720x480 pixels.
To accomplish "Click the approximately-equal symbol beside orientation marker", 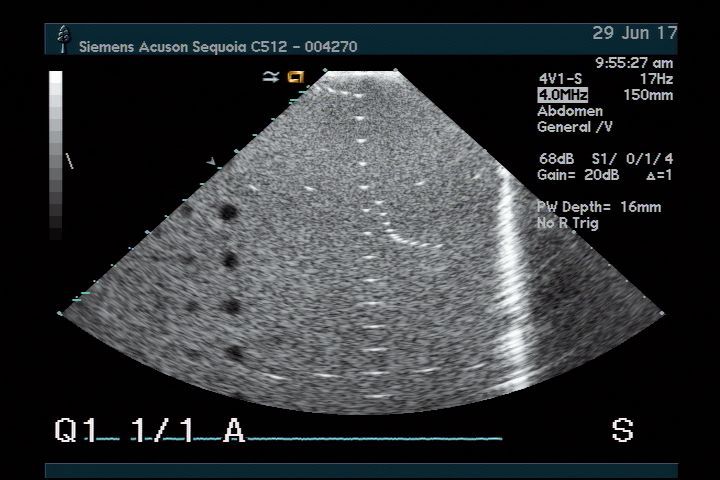I will coord(271,76).
